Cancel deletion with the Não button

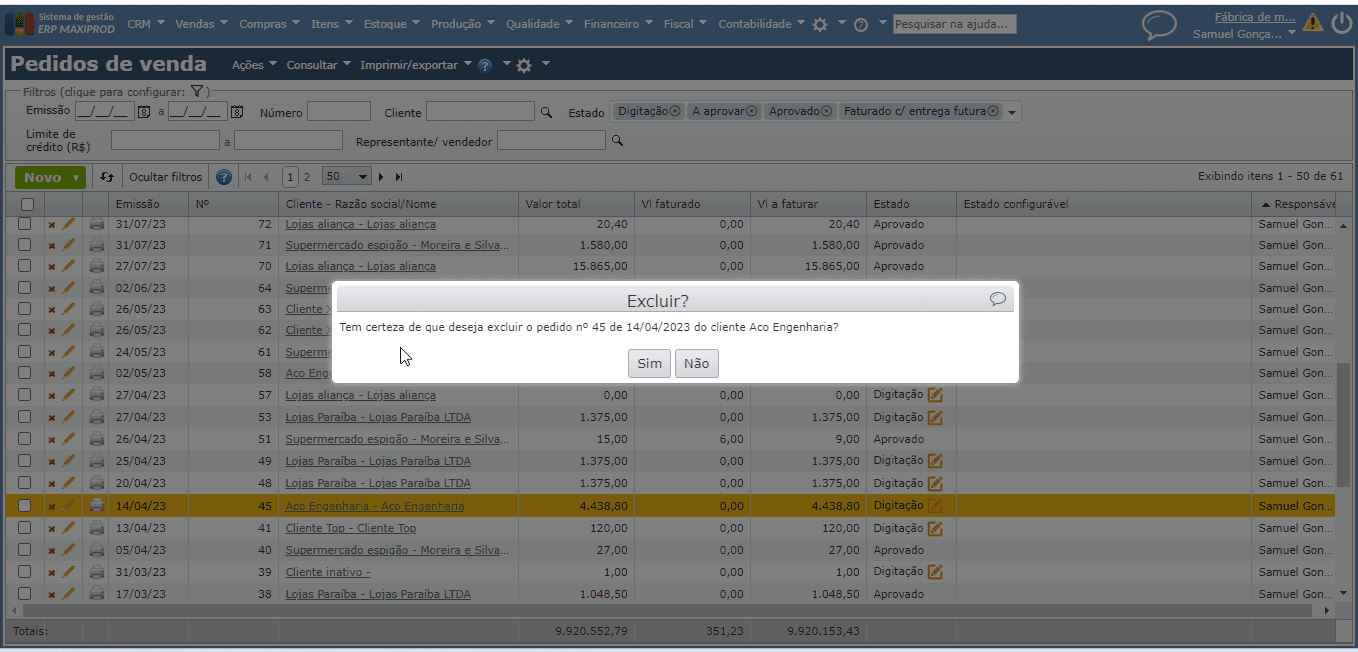697,363
